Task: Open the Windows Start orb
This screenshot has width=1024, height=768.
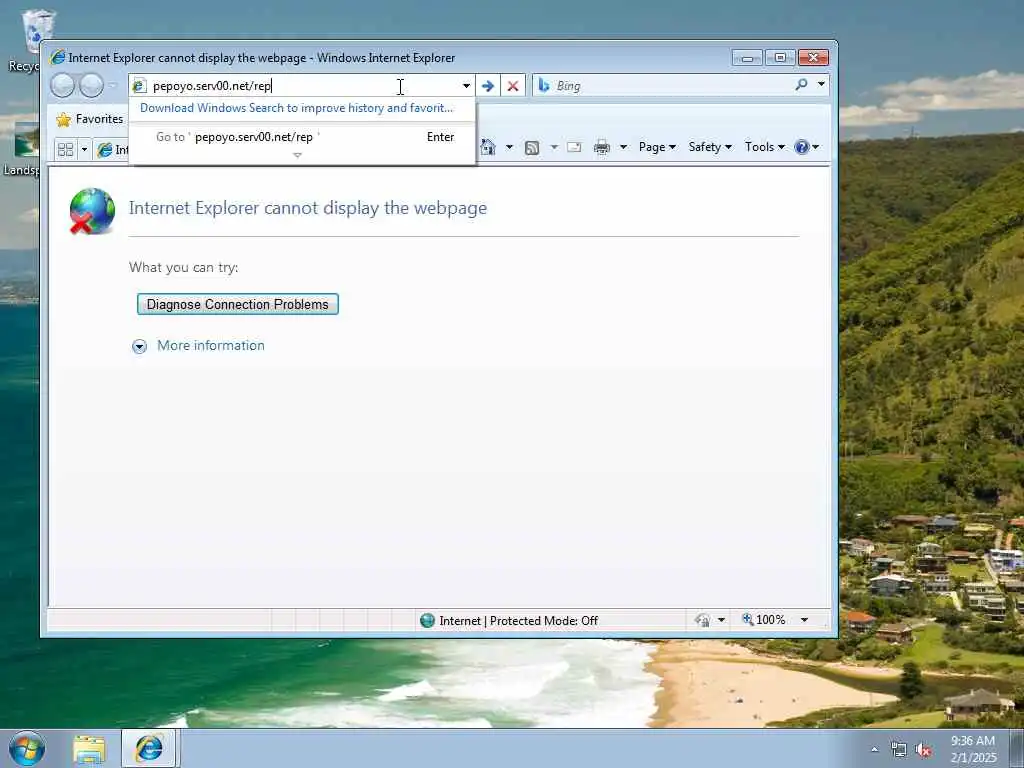Action: [27, 748]
